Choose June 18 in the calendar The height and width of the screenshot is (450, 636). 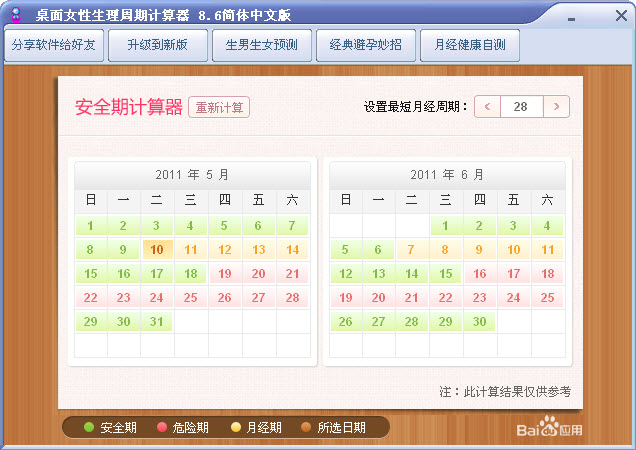(547, 273)
